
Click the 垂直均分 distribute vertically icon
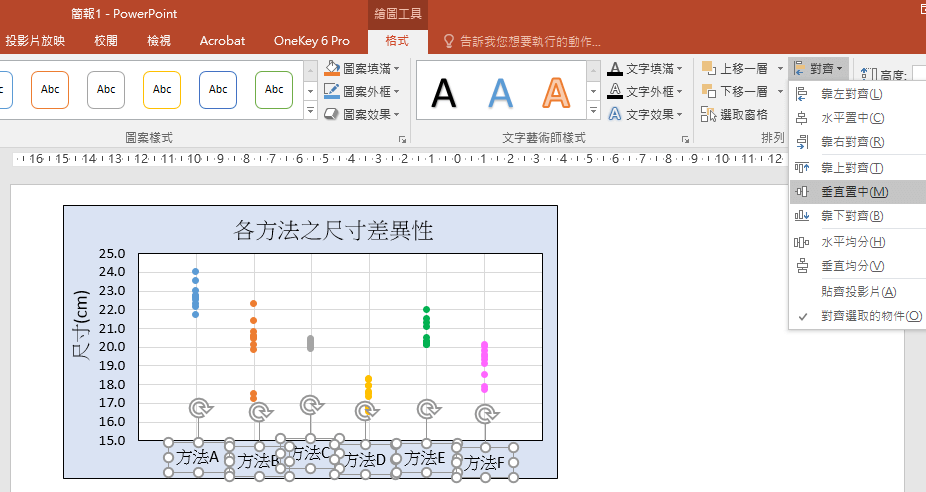(802, 266)
